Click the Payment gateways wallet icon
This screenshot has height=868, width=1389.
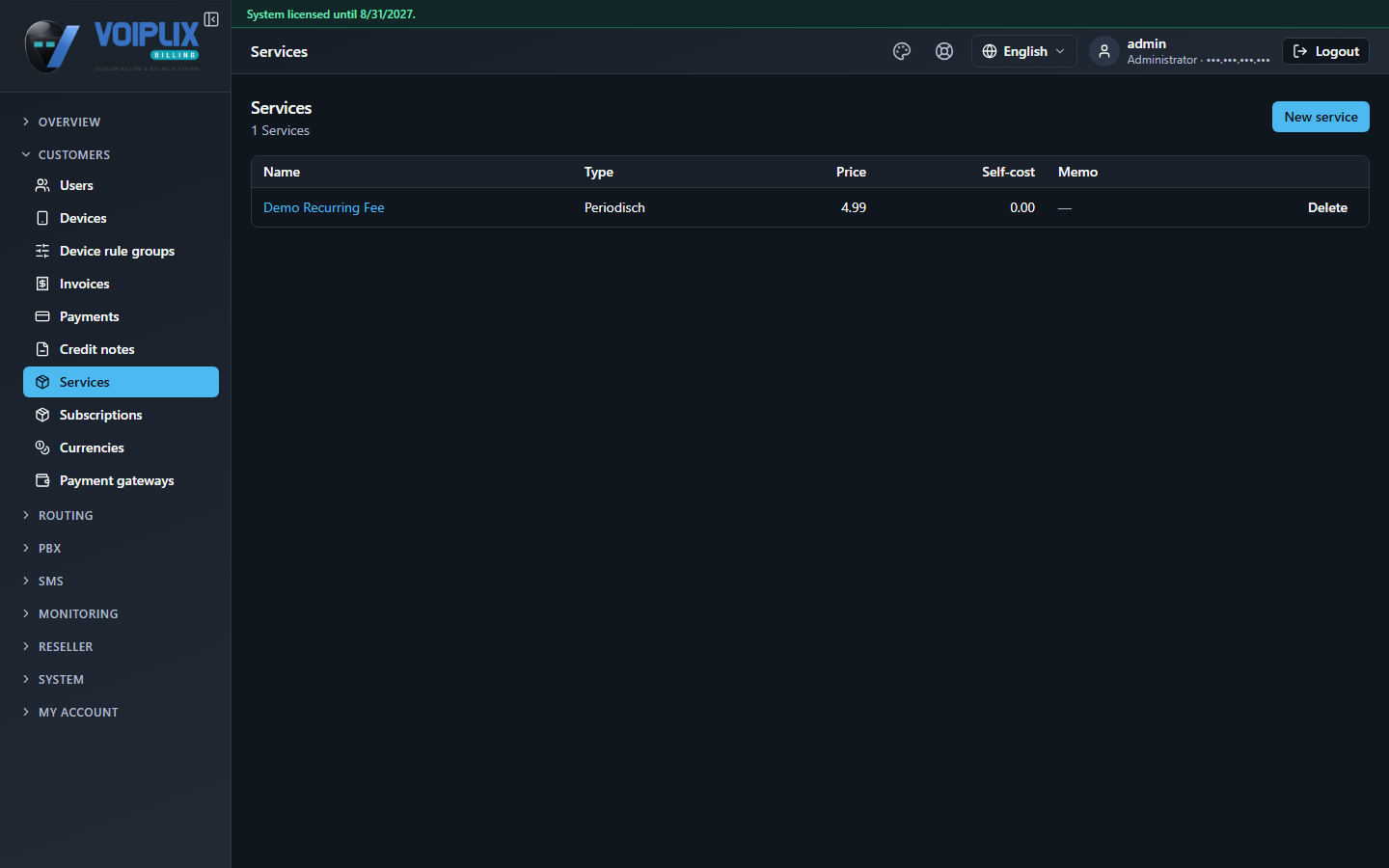pos(42,480)
